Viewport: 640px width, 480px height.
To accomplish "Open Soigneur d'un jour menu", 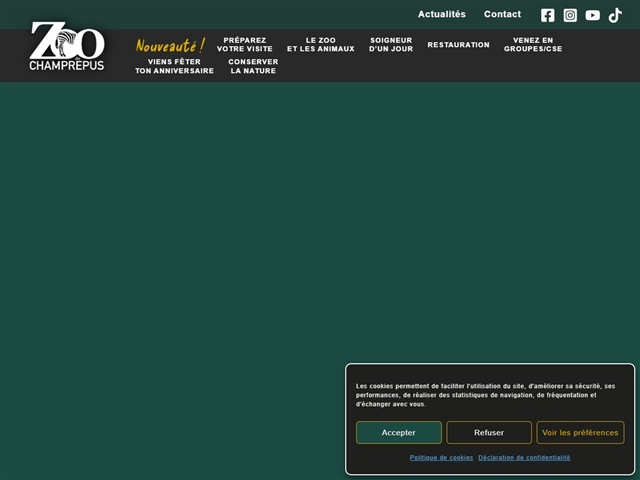I will (x=391, y=45).
